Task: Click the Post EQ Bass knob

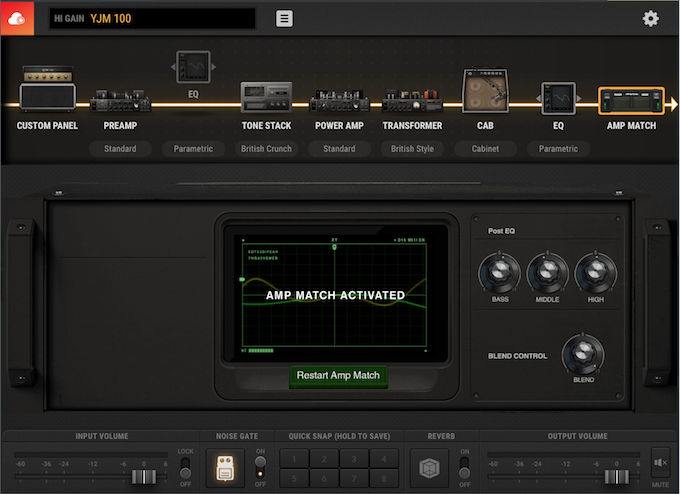Action: point(500,273)
